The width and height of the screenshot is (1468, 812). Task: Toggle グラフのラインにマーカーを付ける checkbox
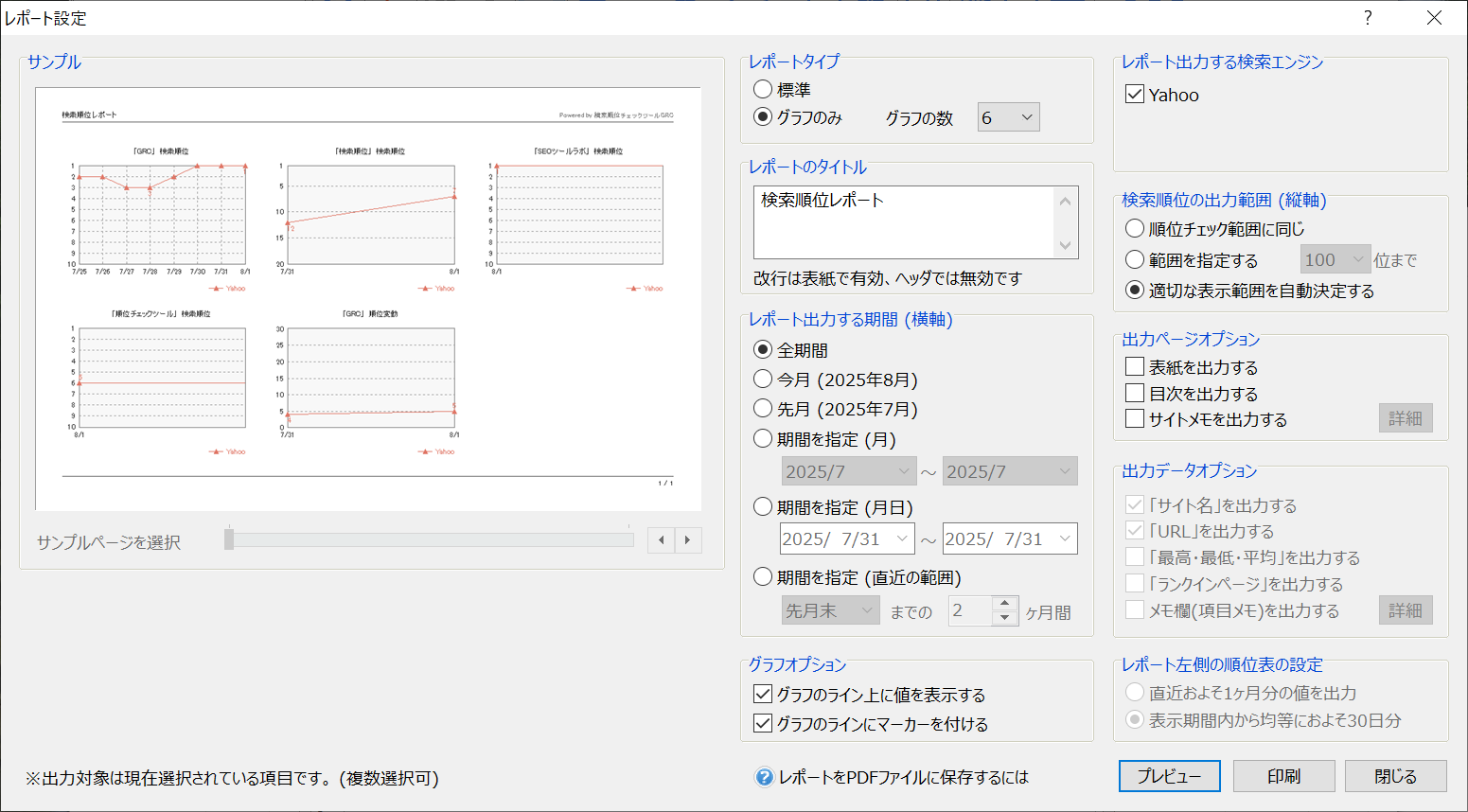point(763,724)
